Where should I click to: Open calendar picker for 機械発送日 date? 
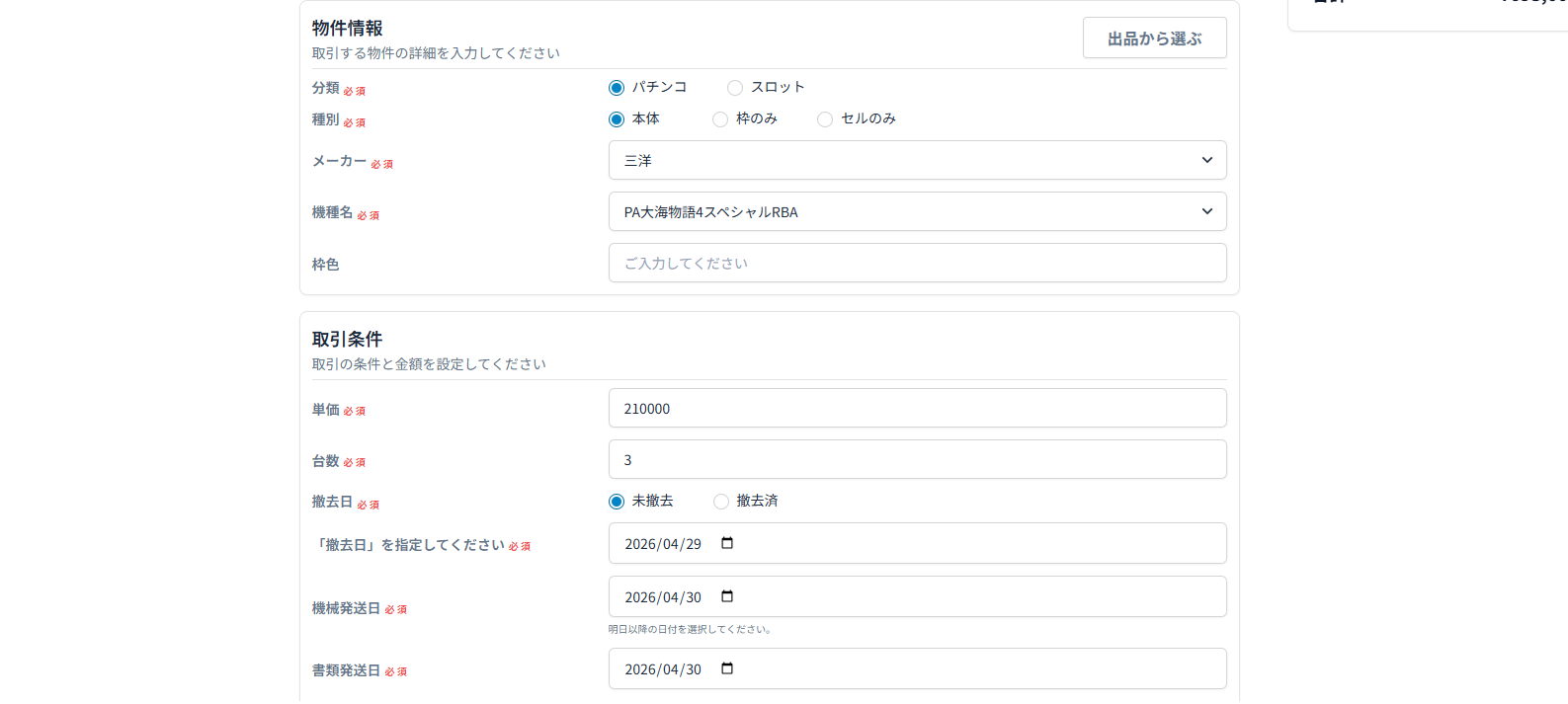[727, 596]
